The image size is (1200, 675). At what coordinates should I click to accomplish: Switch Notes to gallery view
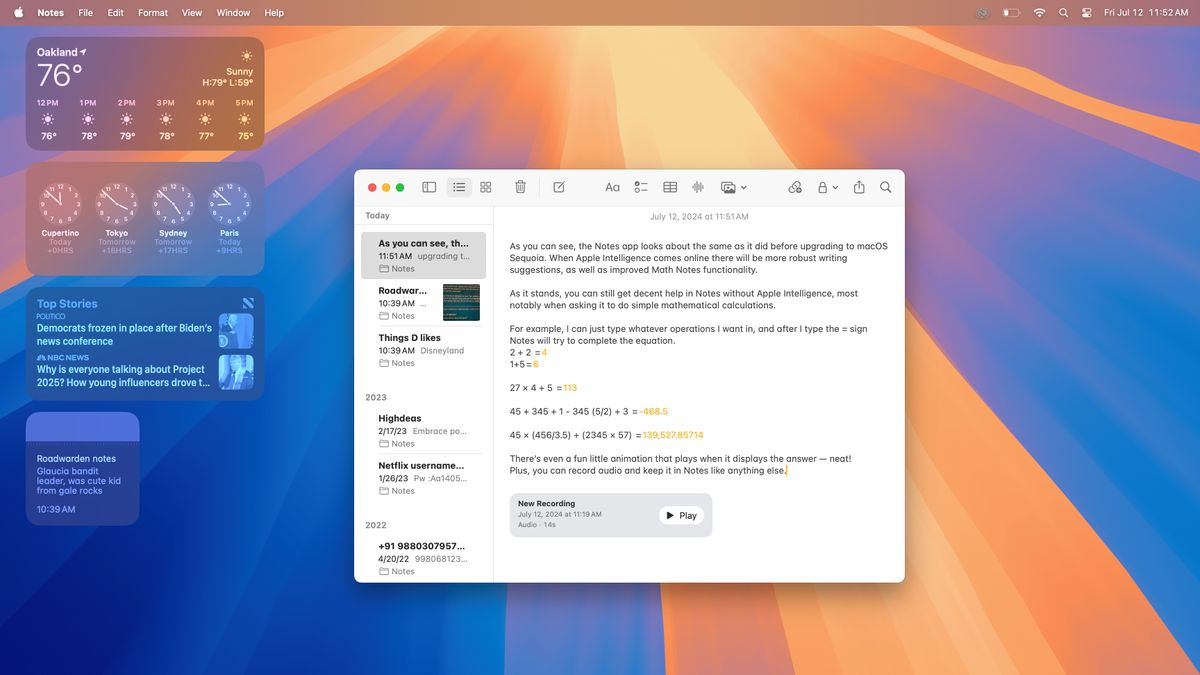click(x=486, y=187)
